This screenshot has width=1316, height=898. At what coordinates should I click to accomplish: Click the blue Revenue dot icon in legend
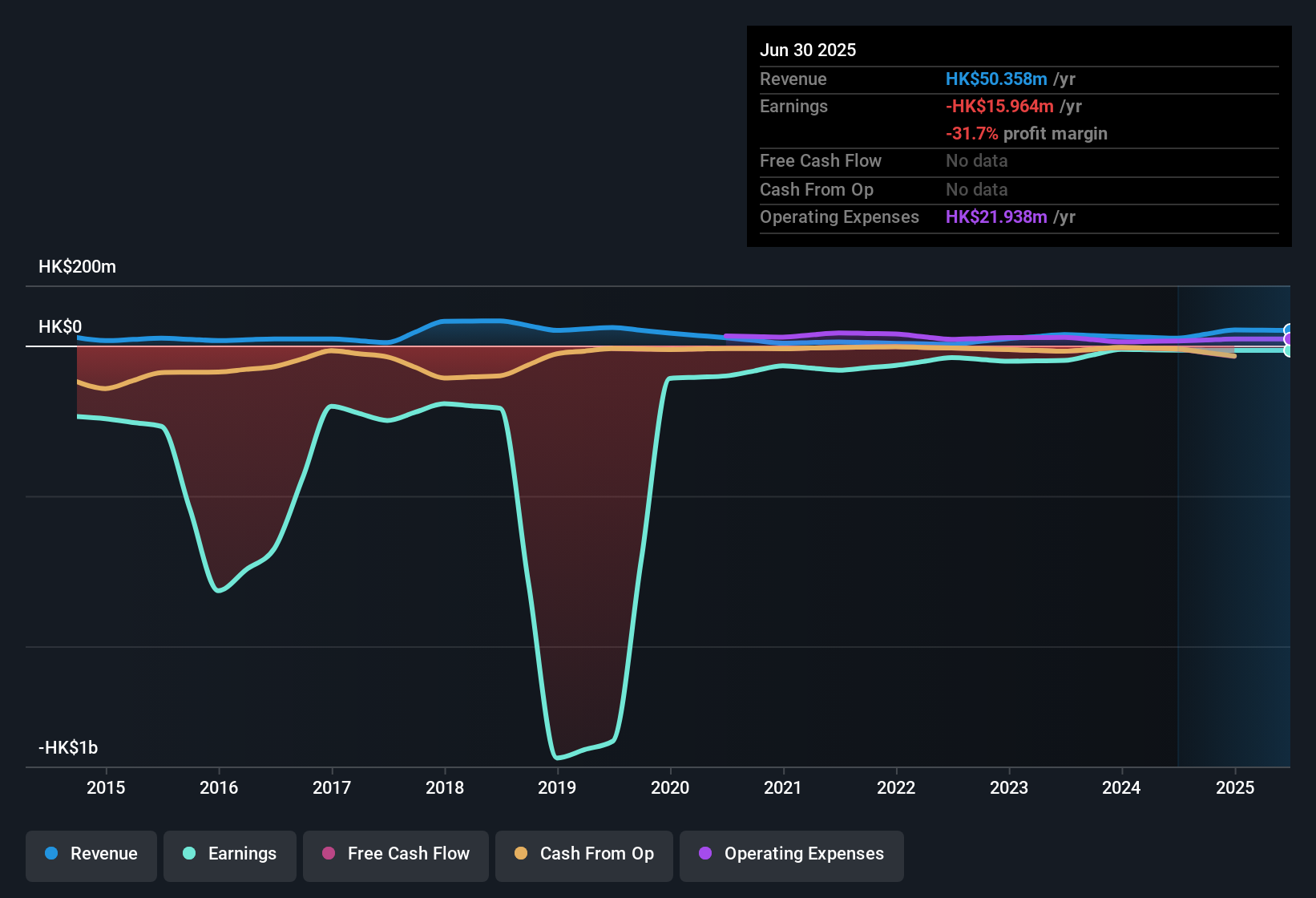tap(52, 854)
